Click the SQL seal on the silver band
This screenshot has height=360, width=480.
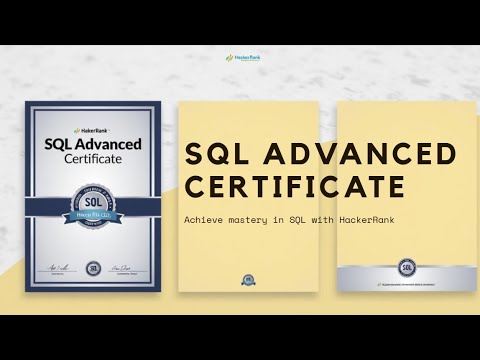(x=407, y=267)
